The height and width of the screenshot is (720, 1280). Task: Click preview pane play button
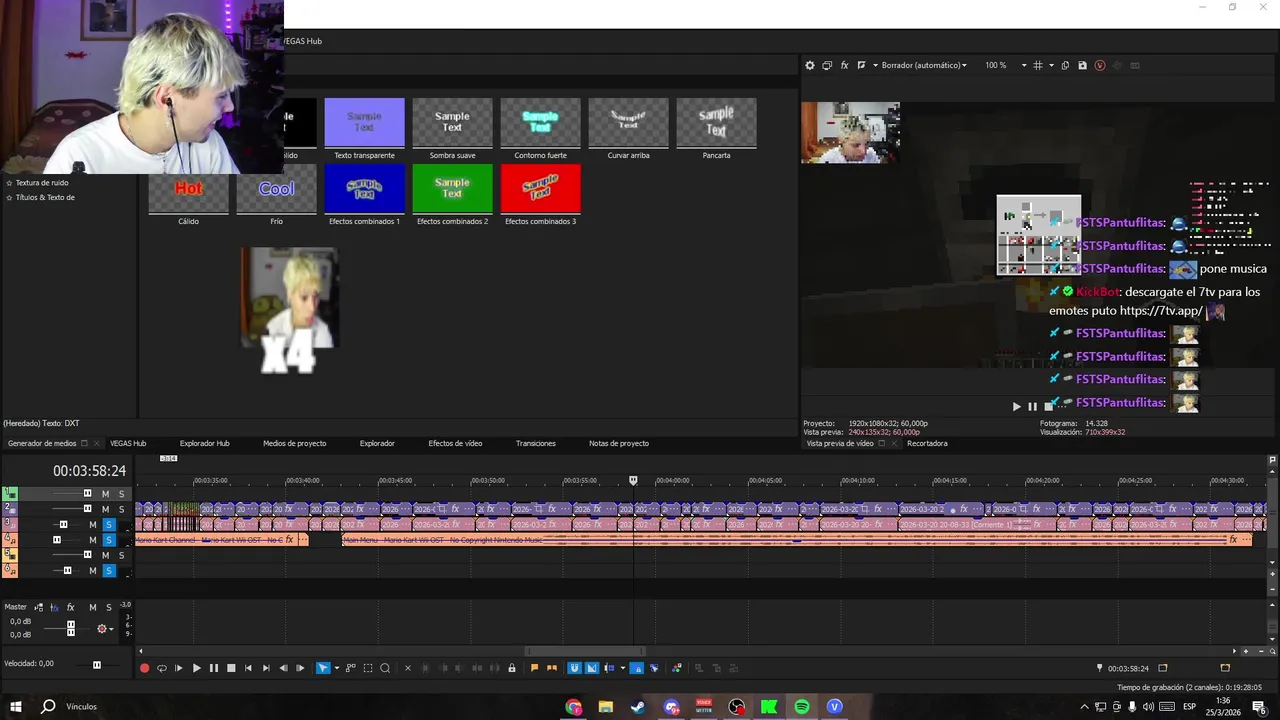pyautogui.click(x=1016, y=406)
